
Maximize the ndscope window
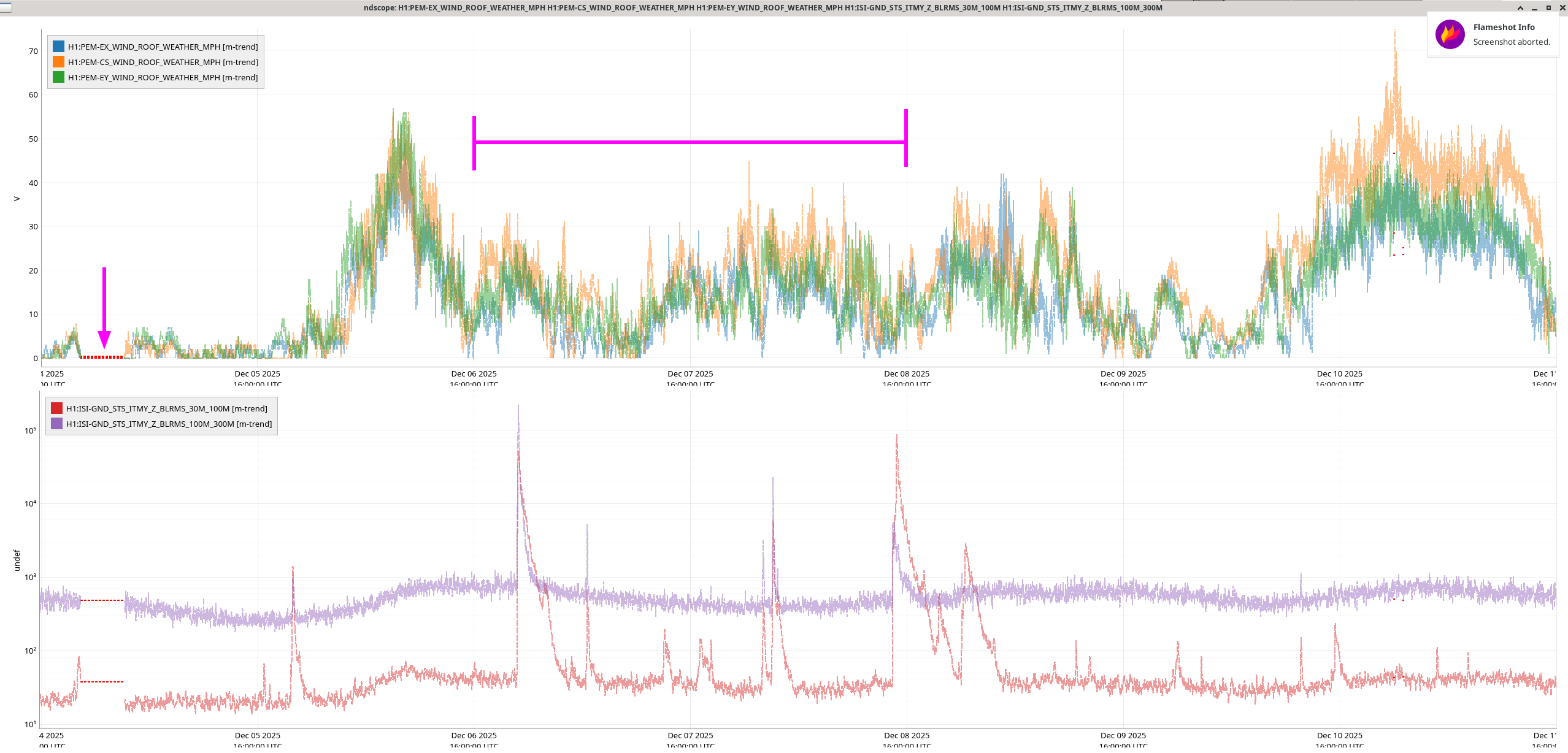(x=1548, y=8)
